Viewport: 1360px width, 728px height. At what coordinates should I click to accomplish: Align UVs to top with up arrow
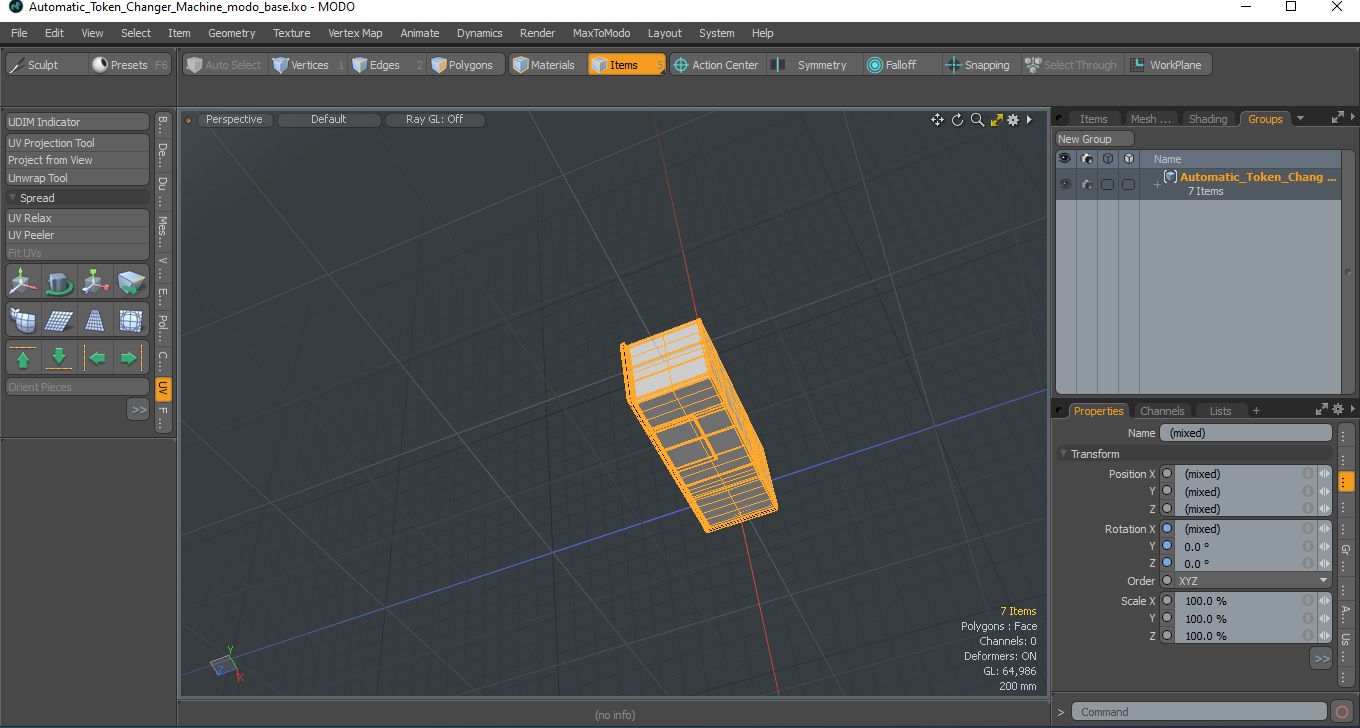23,357
